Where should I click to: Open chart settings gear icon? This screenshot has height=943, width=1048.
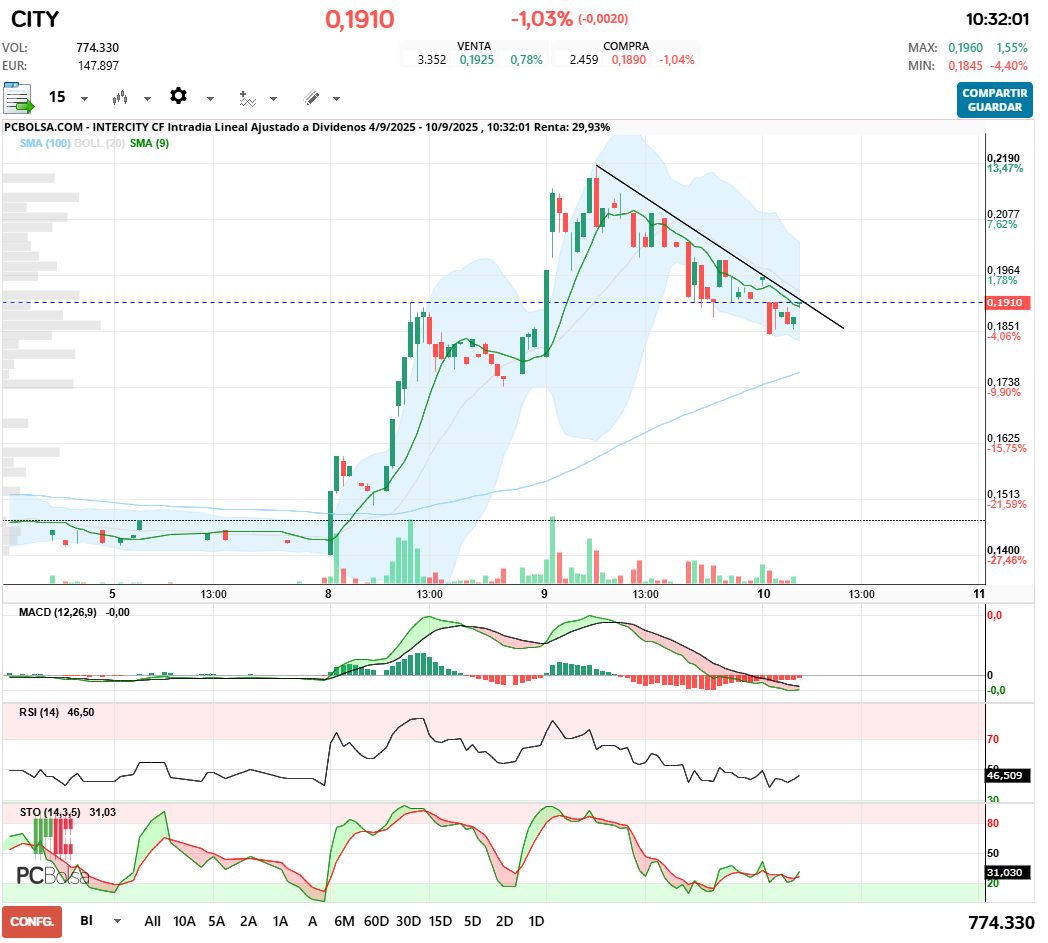tap(178, 96)
